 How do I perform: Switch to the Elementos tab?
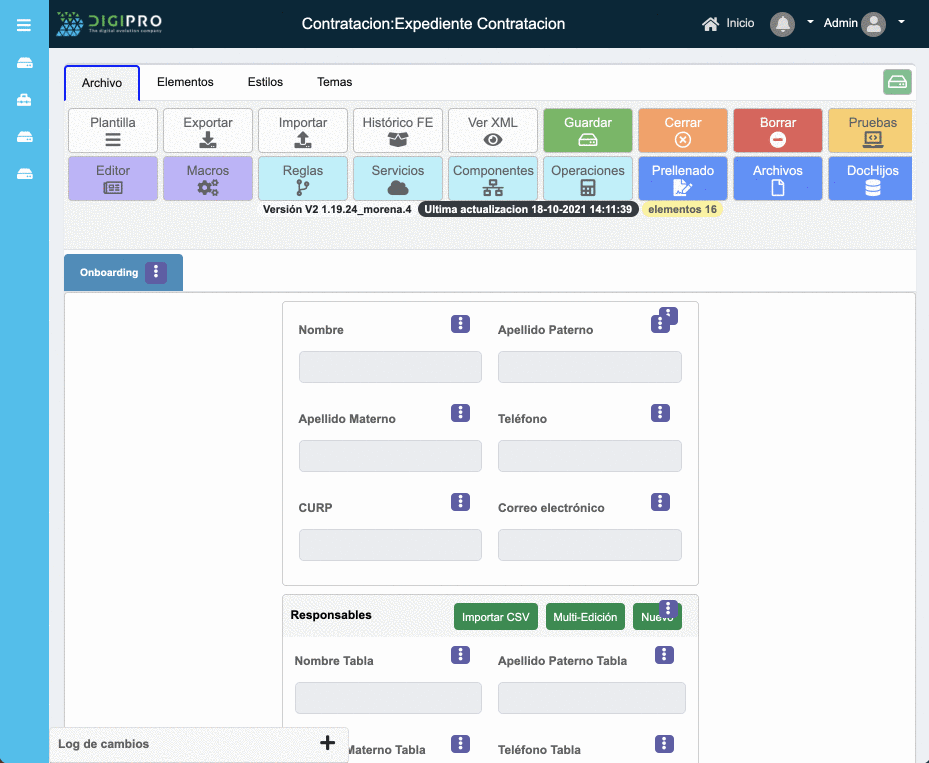[185, 82]
